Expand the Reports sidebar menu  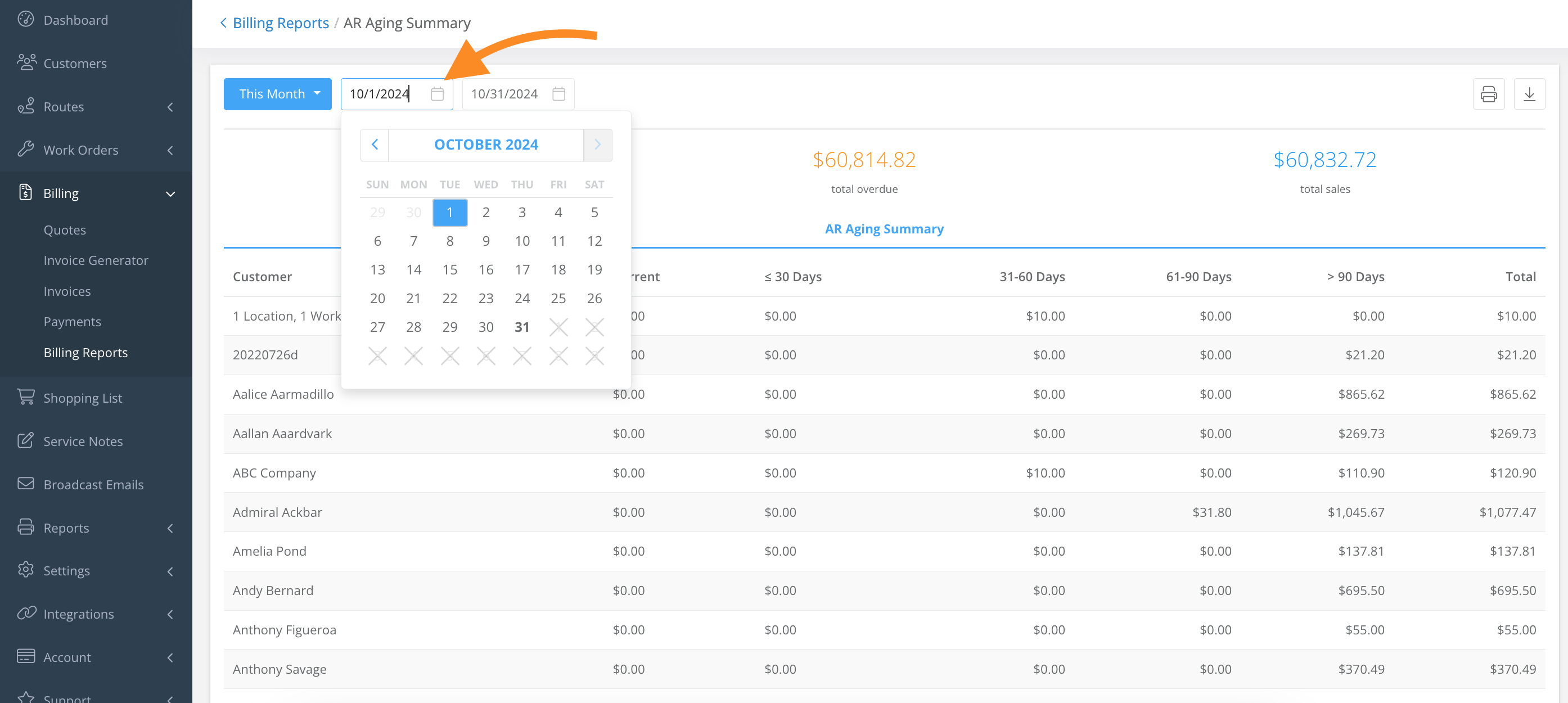pos(170,528)
